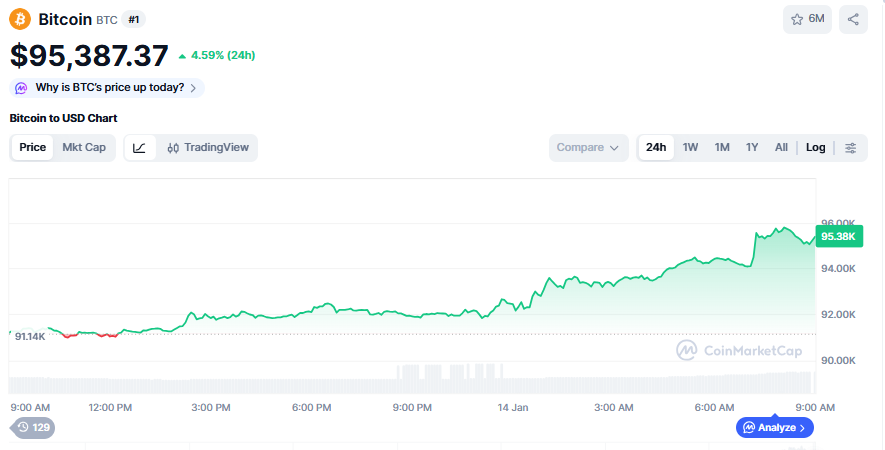The height and width of the screenshot is (450, 885).
Task: Toggle Log scale on chart
Action: pos(816,148)
